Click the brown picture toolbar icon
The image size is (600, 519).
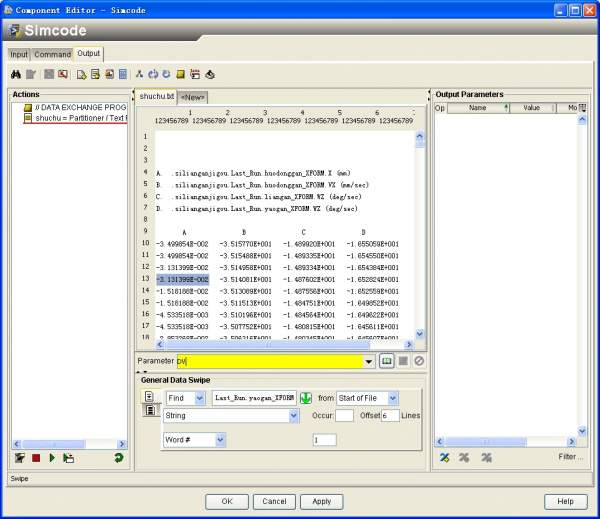click(109, 74)
